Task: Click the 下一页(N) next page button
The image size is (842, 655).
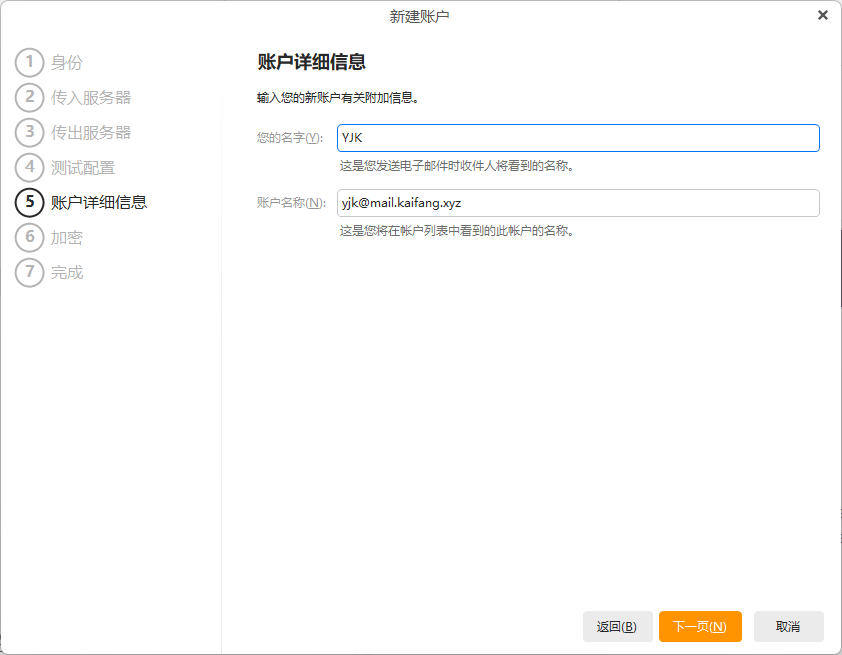Action: (700, 626)
